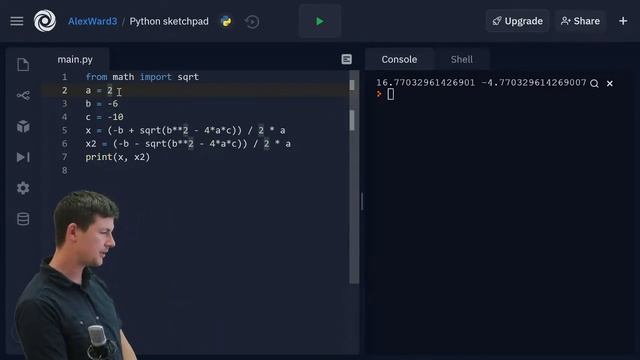Click the 'print(x, x2)' line
This screenshot has width=640, height=360.
tap(118, 157)
